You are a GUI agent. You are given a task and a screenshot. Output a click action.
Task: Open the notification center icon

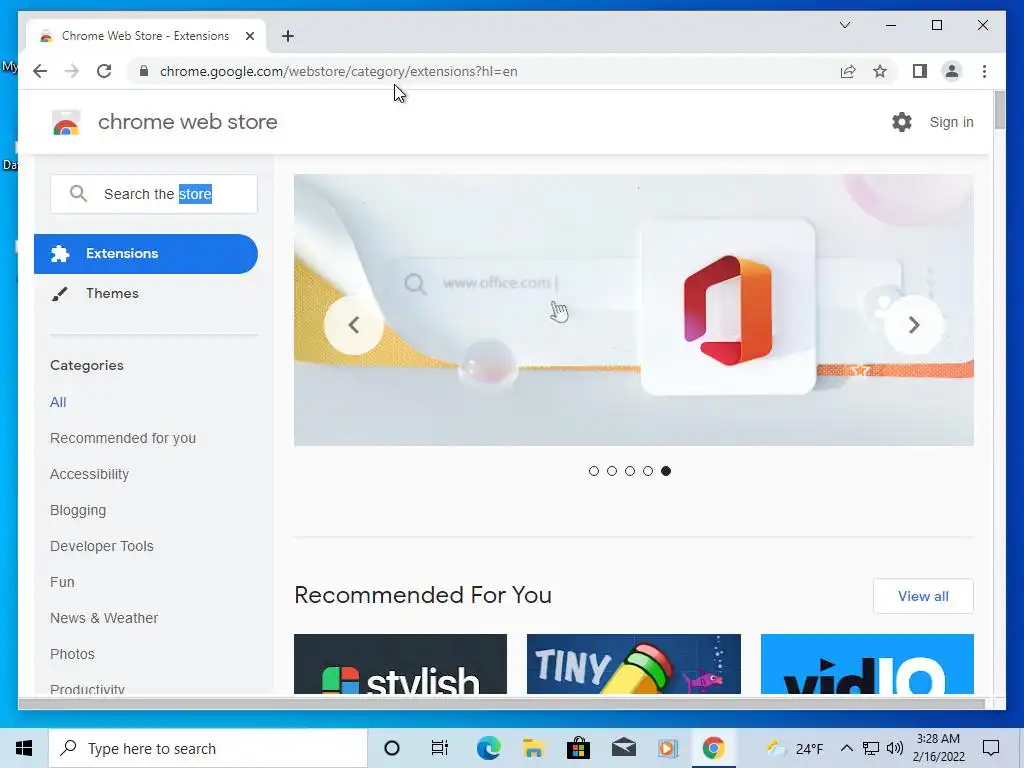[x=991, y=748]
